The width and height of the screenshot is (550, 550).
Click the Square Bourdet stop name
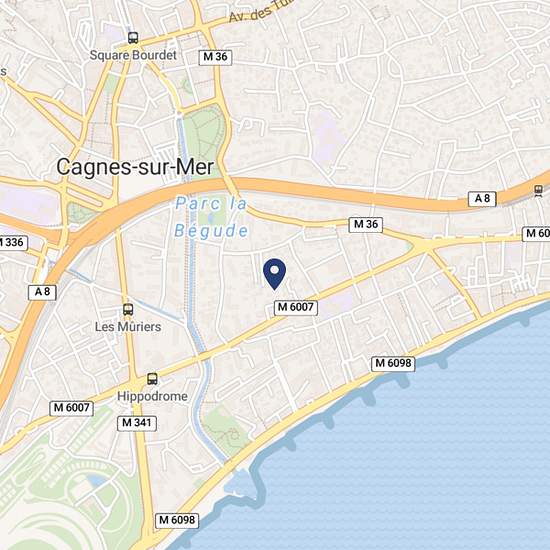(133, 55)
